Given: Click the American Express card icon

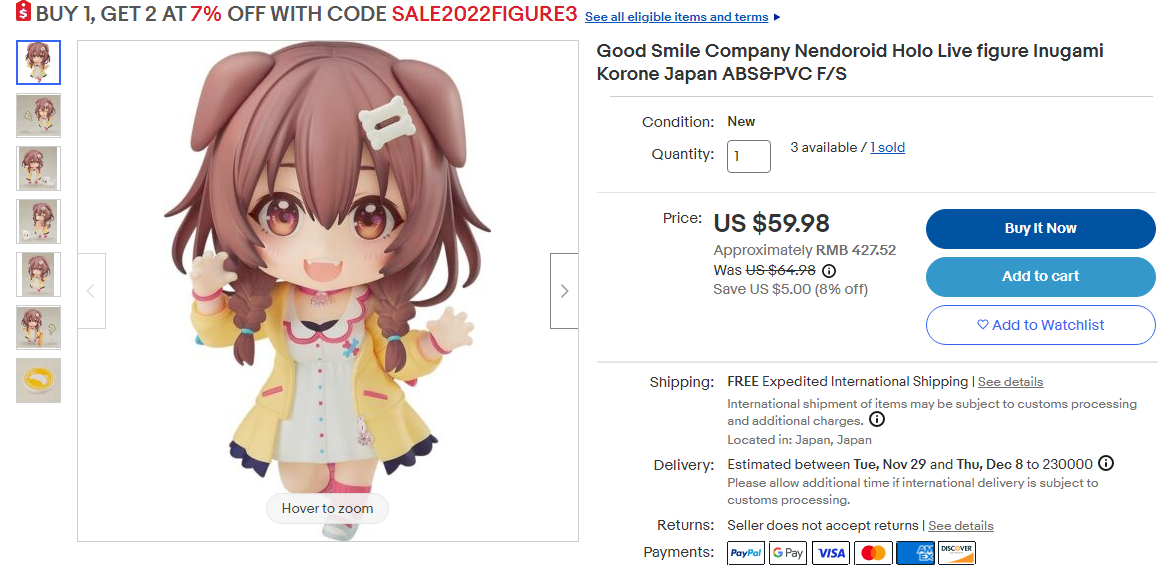Looking at the screenshot, I should (915, 553).
